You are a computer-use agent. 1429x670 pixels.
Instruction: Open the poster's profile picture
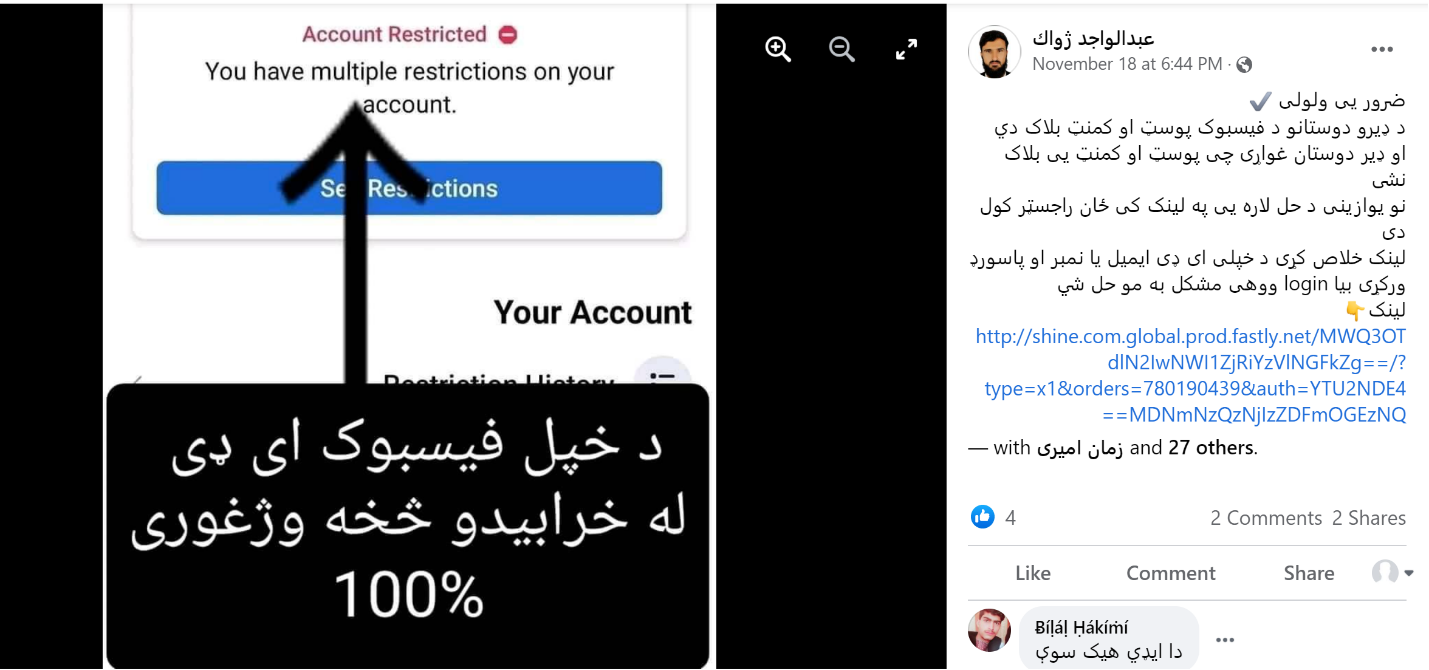(x=994, y=52)
